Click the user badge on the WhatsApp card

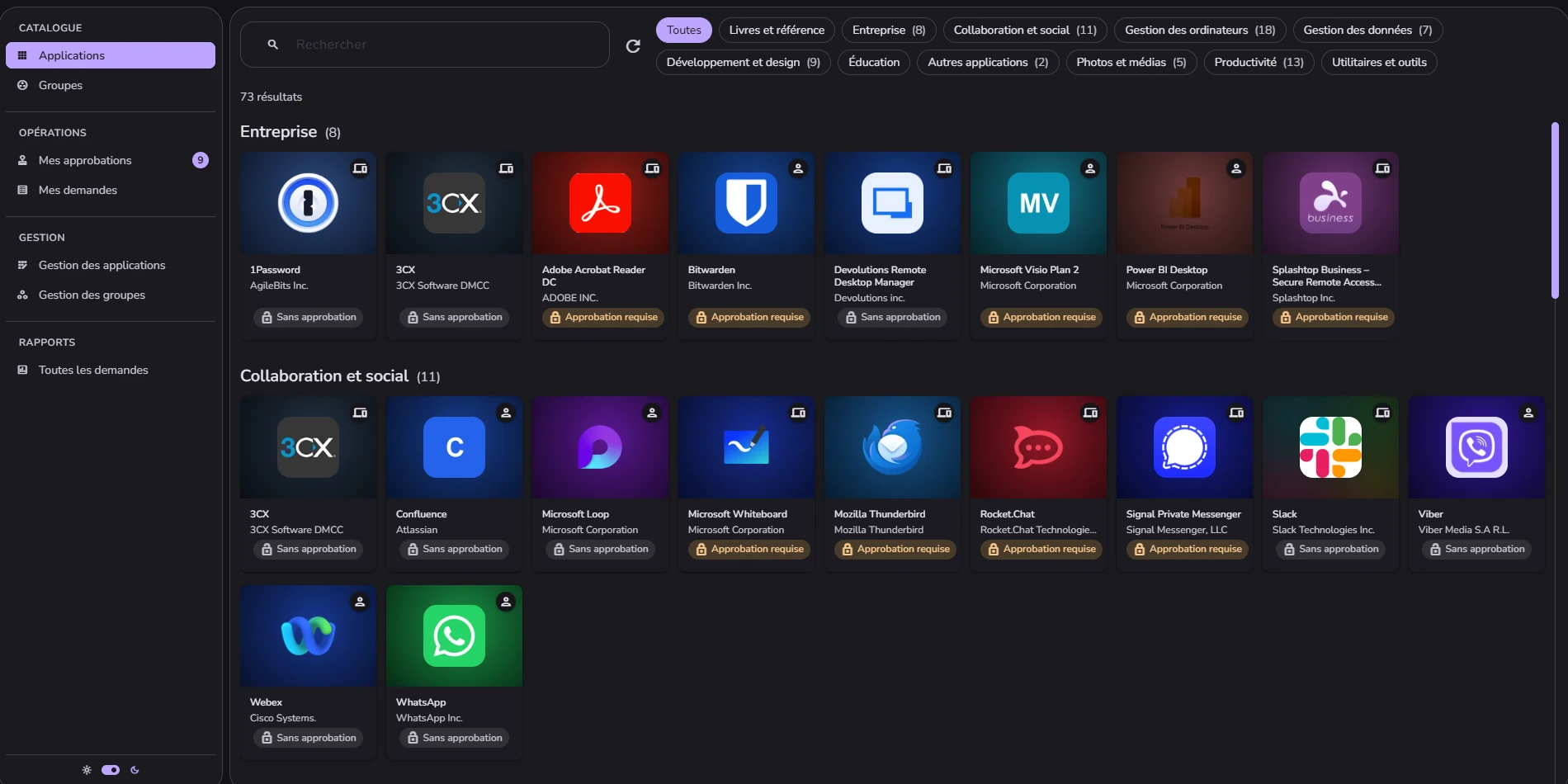[x=506, y=602]
